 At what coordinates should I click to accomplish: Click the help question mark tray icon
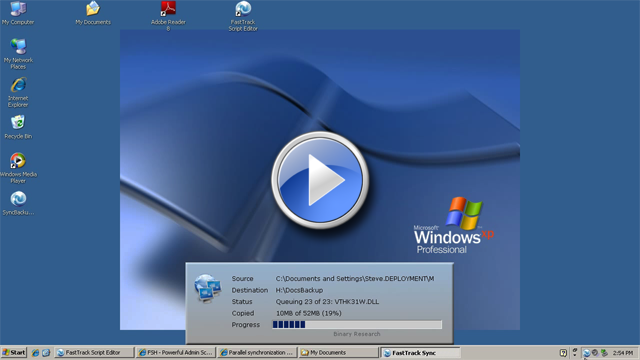(x=563, y=353)
